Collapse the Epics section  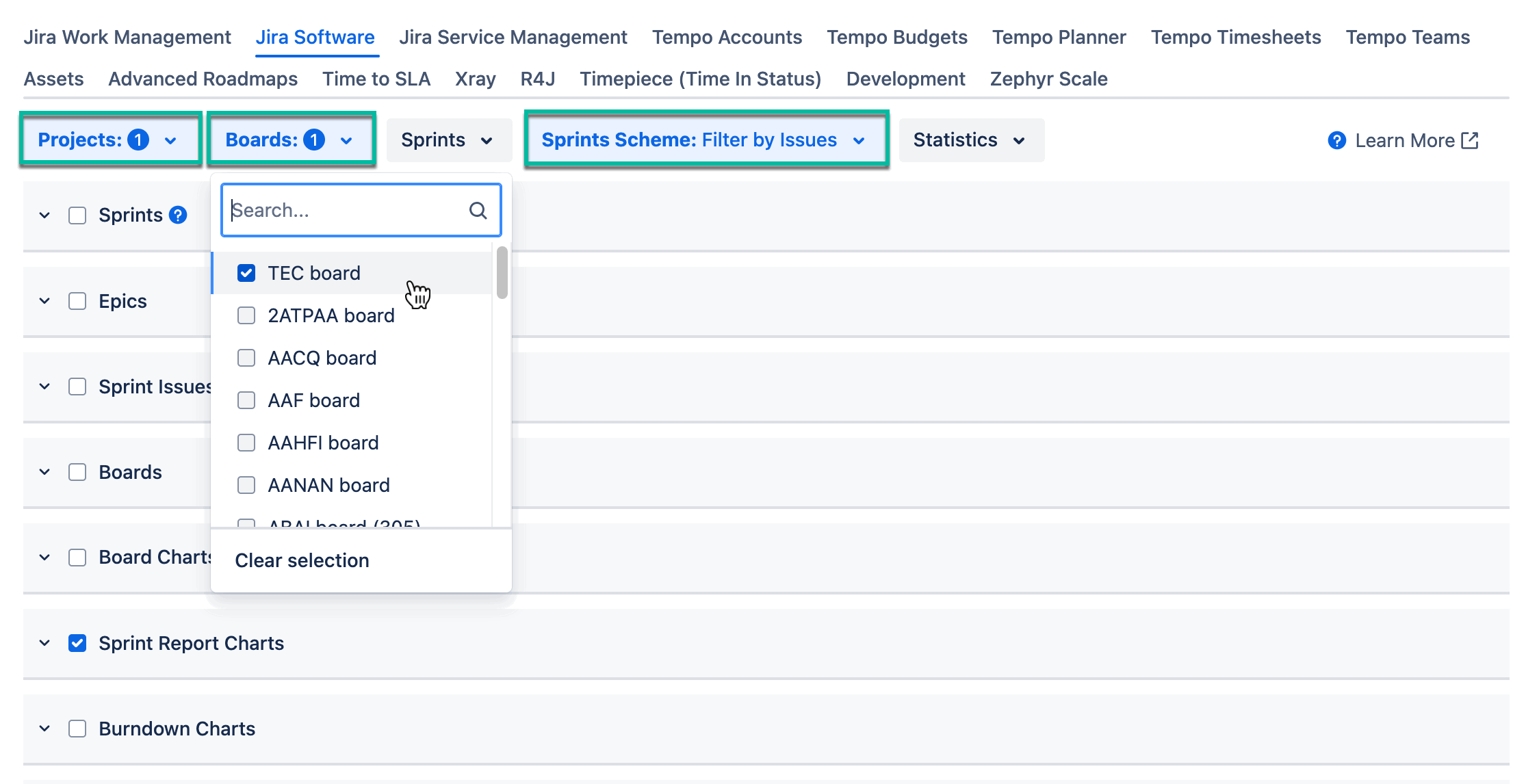tap(44, 300)
